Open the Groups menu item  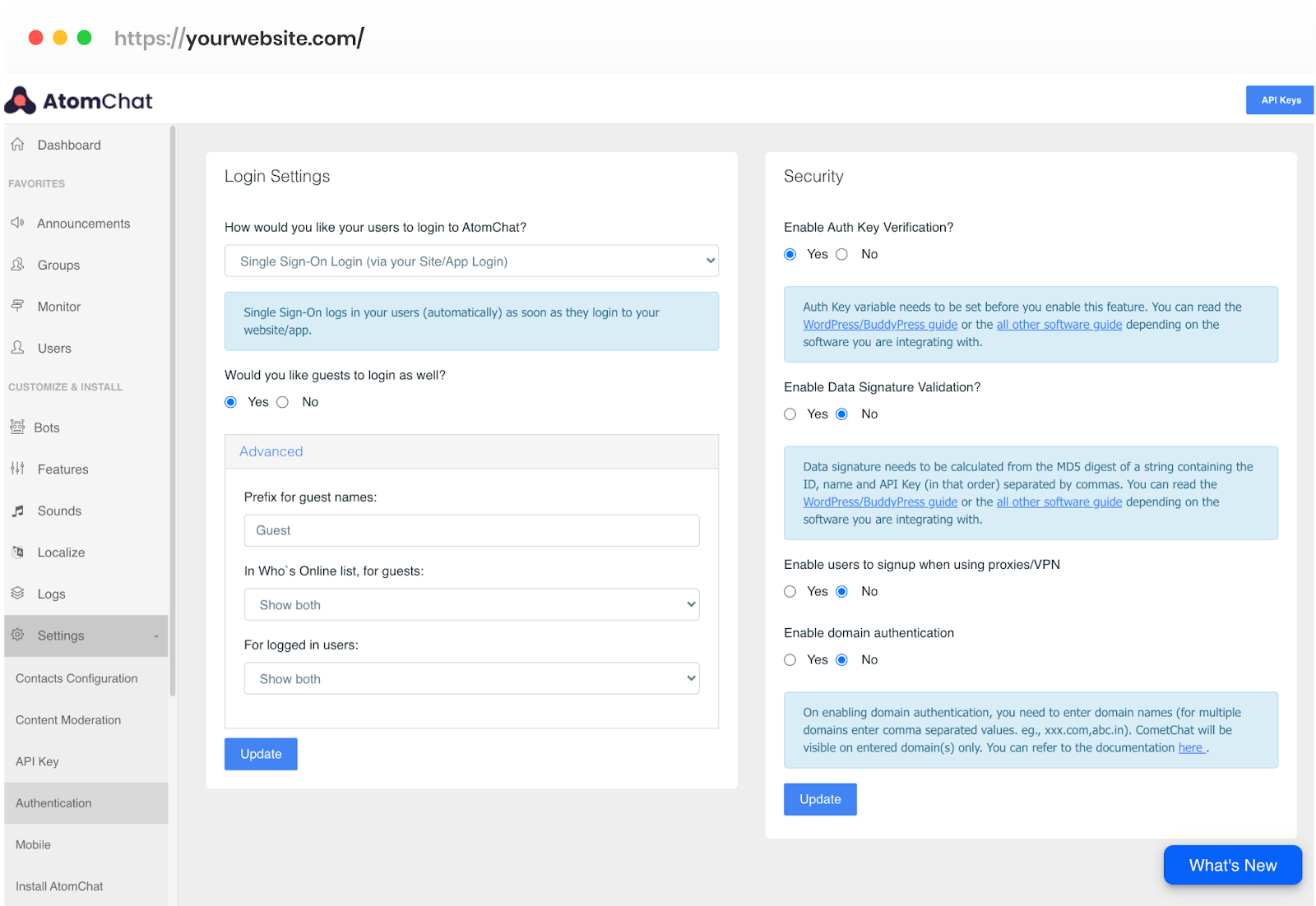tap(58, 265)
